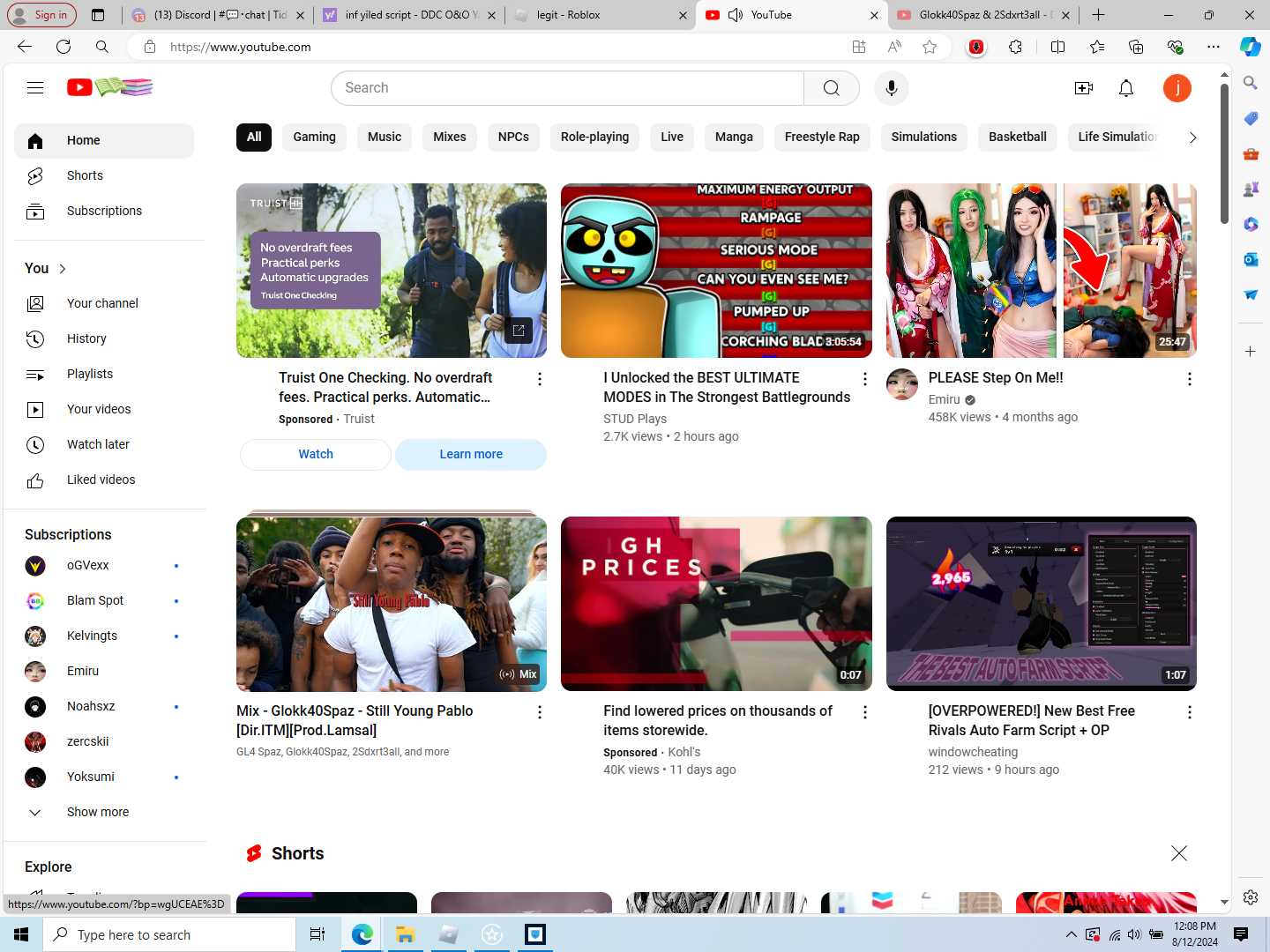Open Strongest Battlegrounds video thumbnail

[x=716, y=271]
